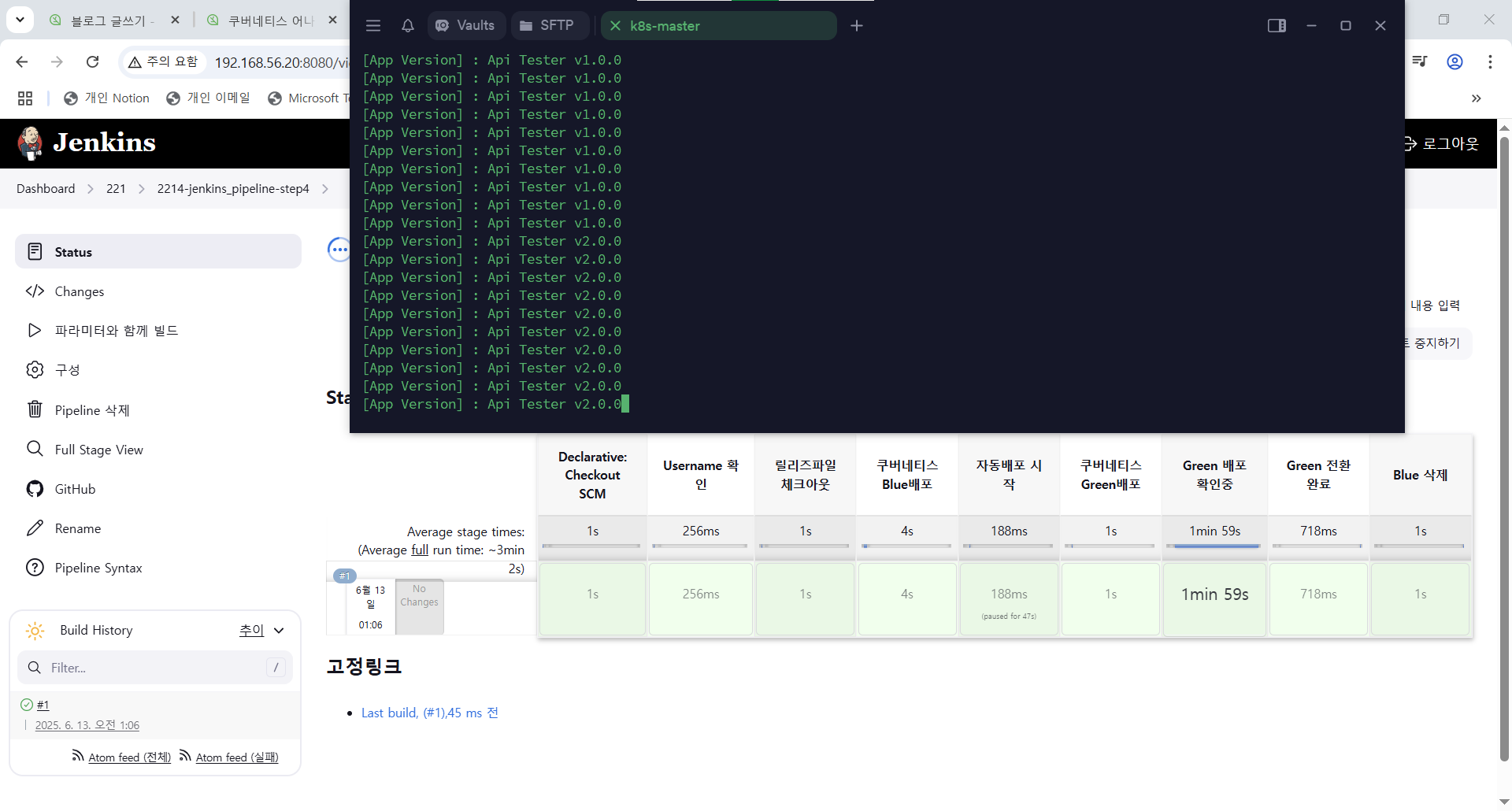1512x811 pixels.
Task: Switch to the SFTP tab
Action: (548, 26)
